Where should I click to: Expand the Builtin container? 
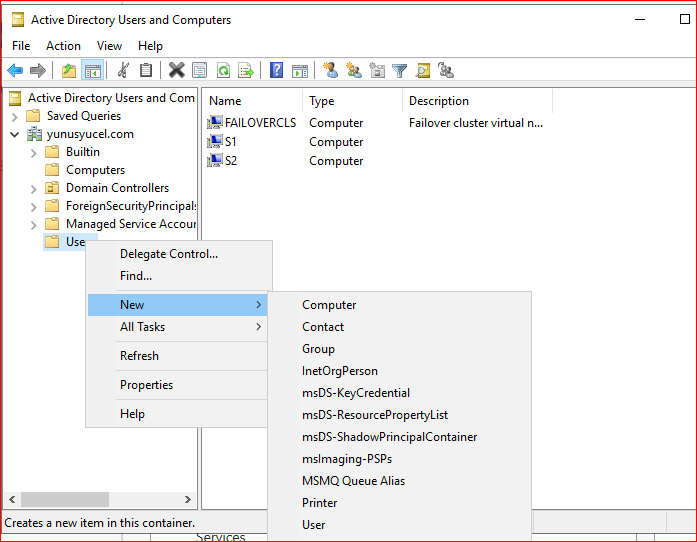pyautogui.click(x=33, y=153)
